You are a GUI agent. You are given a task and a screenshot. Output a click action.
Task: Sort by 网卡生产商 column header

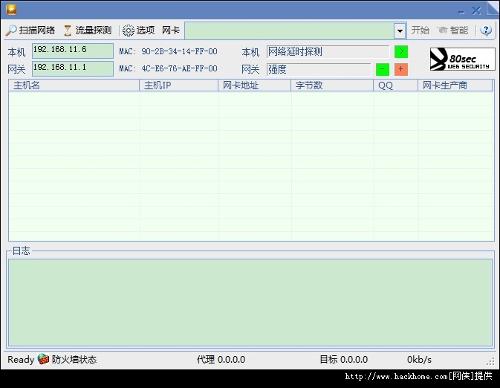(455, 85)
